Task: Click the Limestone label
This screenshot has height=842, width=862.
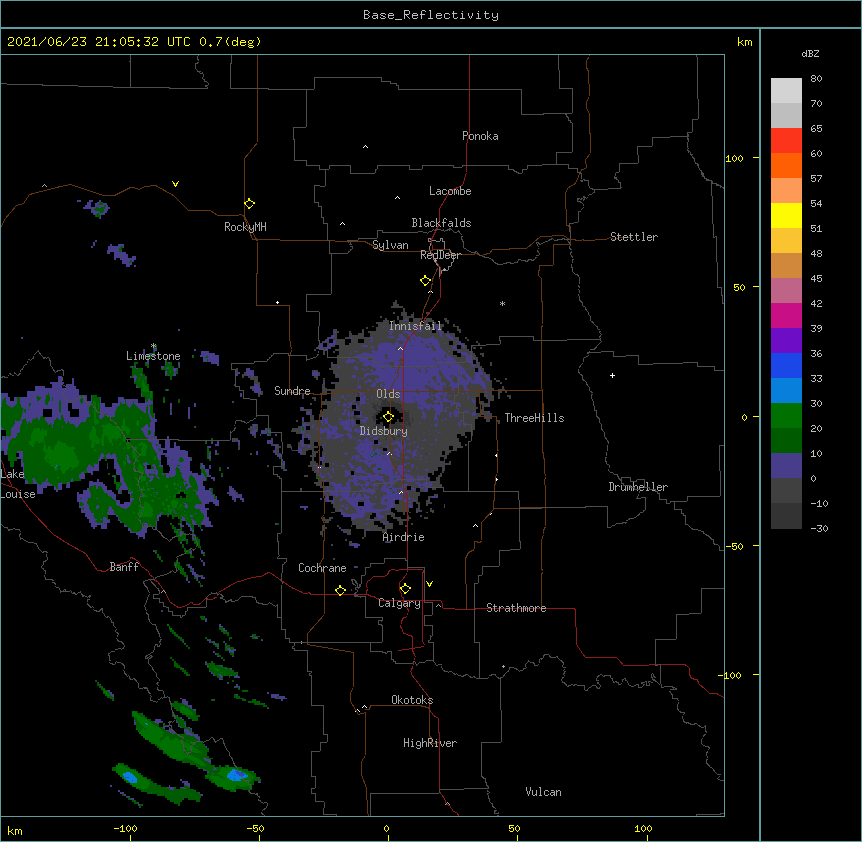Action: pyautogui.click(x=153, y=356)
